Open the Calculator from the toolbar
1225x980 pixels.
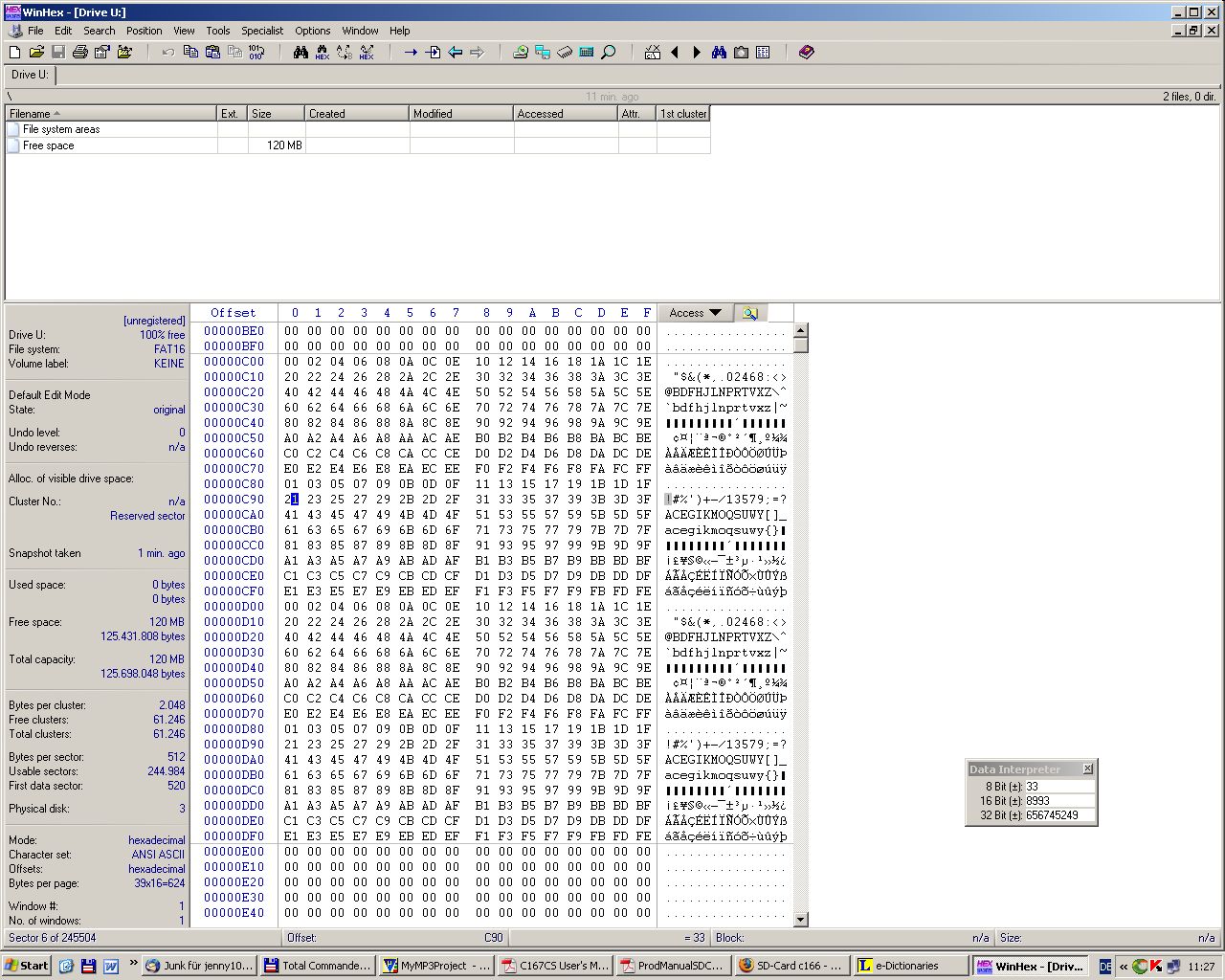tap(587, 53)
